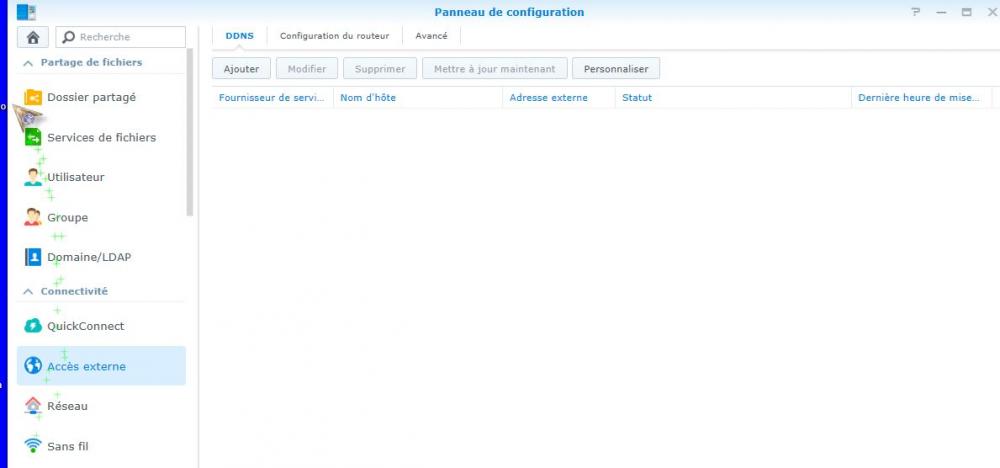
Task: Sort by Nom d'hôte column header
Action: (418, 98)
